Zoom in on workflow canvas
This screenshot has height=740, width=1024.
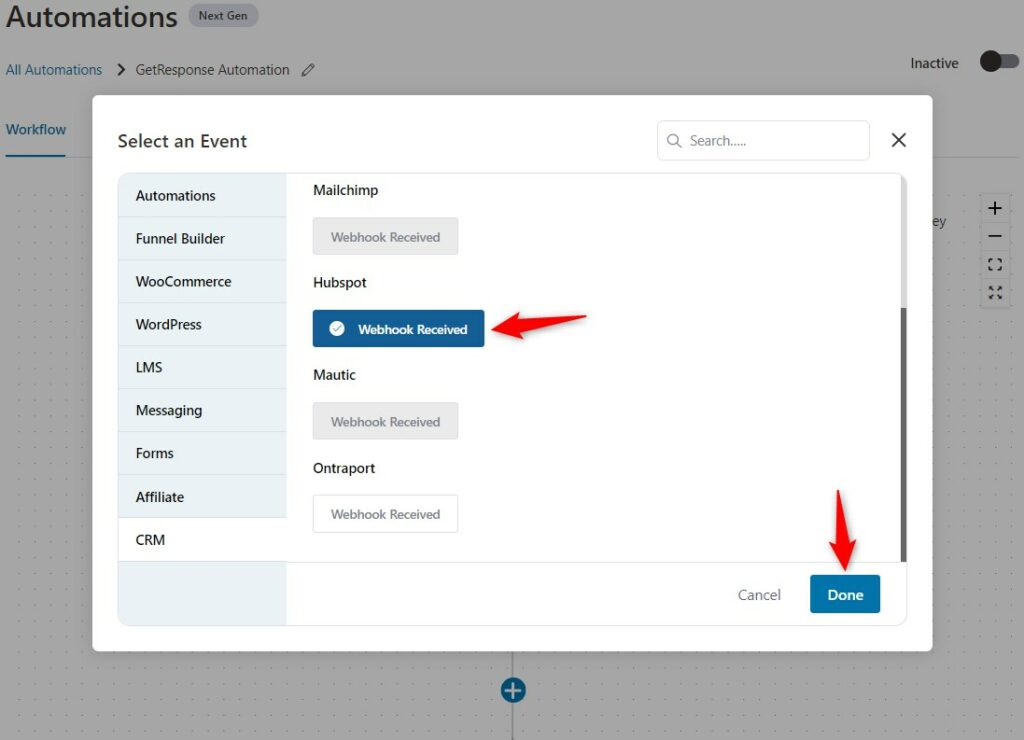(x=995, y=208)
